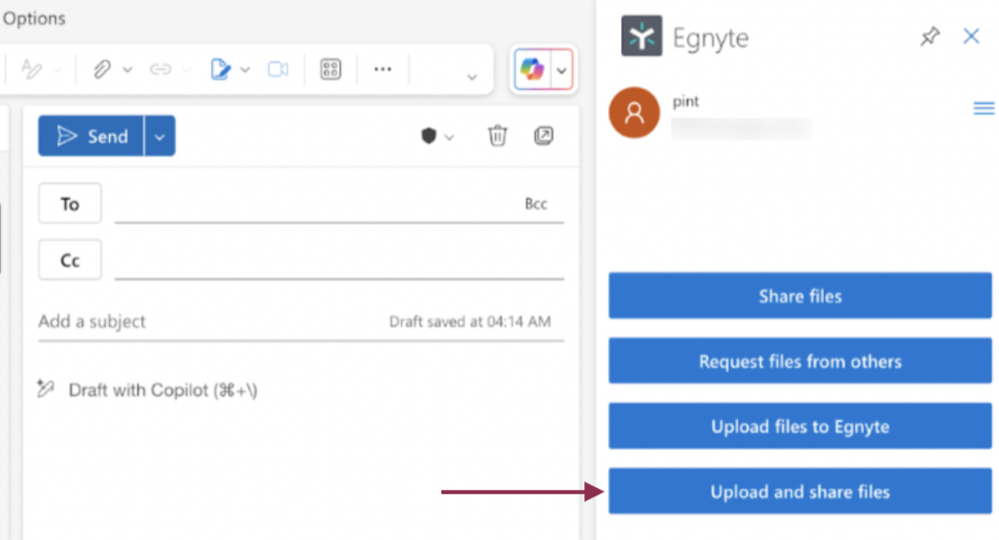Open the Egnyte hamburger menu
This screenshot has height=540, width=999.
coord(983,109)
